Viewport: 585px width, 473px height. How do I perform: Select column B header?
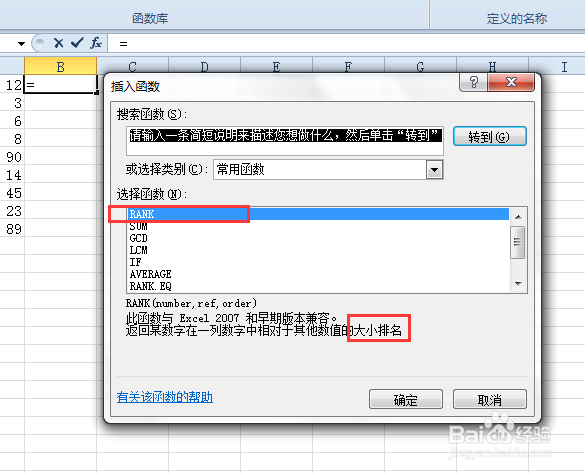60,66
